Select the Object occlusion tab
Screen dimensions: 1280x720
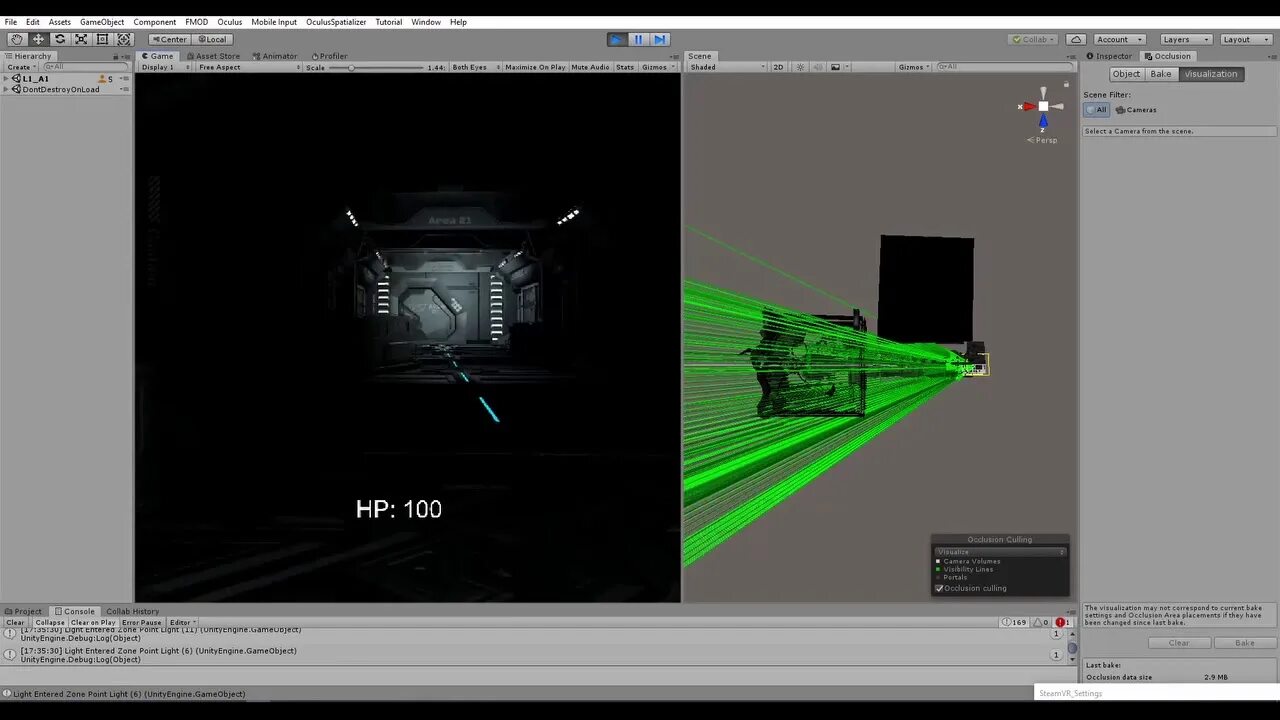pos(1126,74)
